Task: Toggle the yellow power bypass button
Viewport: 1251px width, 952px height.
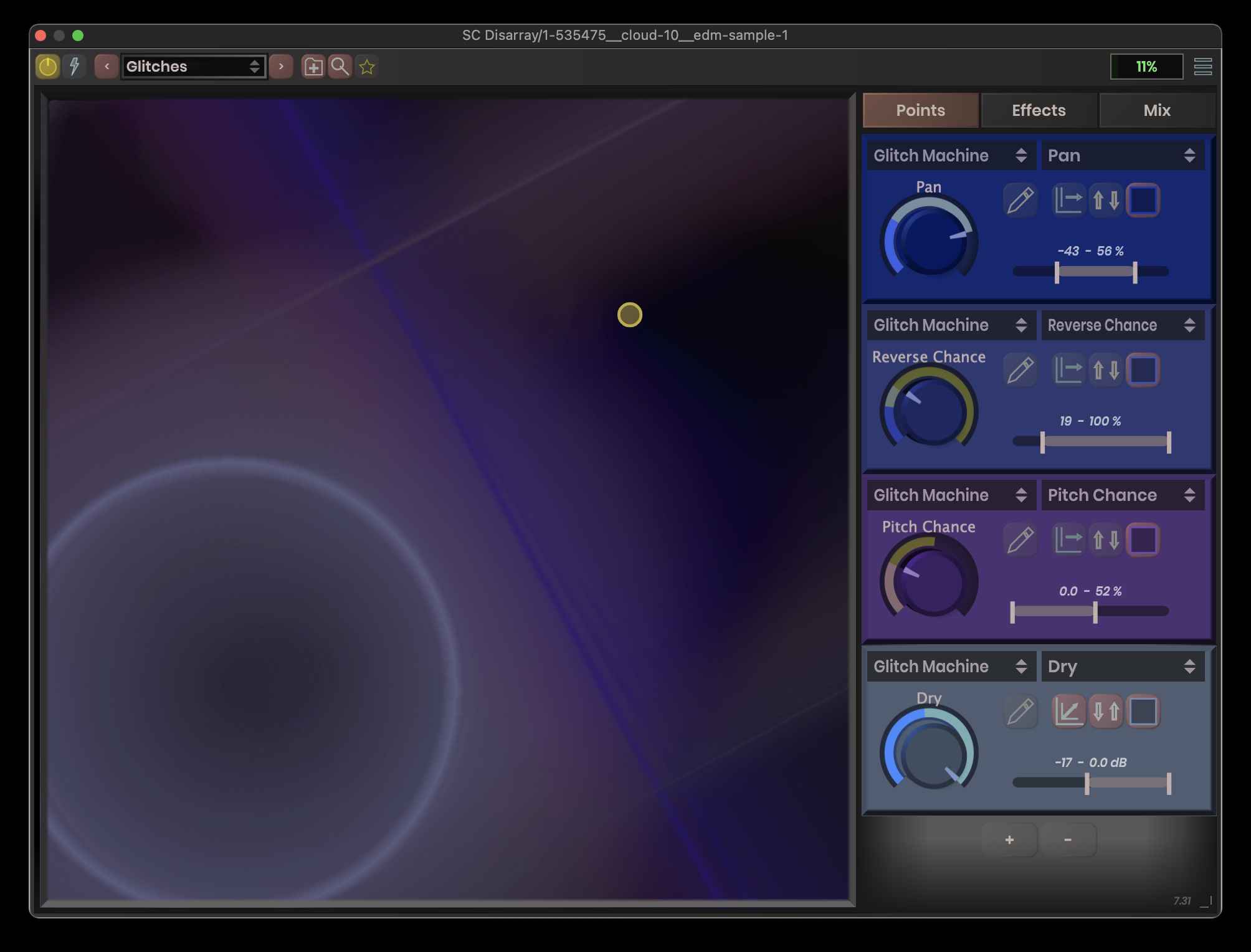Action: tap(48, 66)
